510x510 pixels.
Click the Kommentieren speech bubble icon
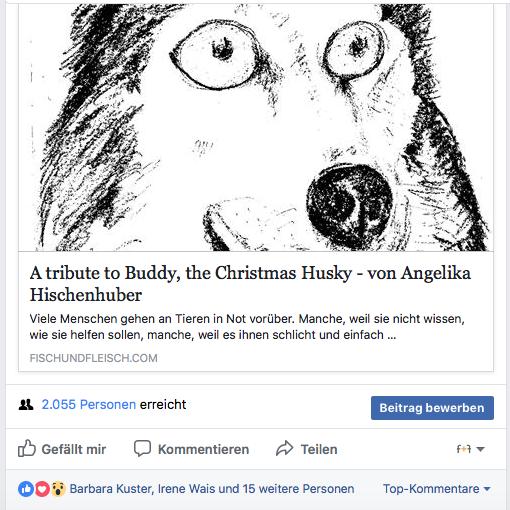tap(142, 448)
